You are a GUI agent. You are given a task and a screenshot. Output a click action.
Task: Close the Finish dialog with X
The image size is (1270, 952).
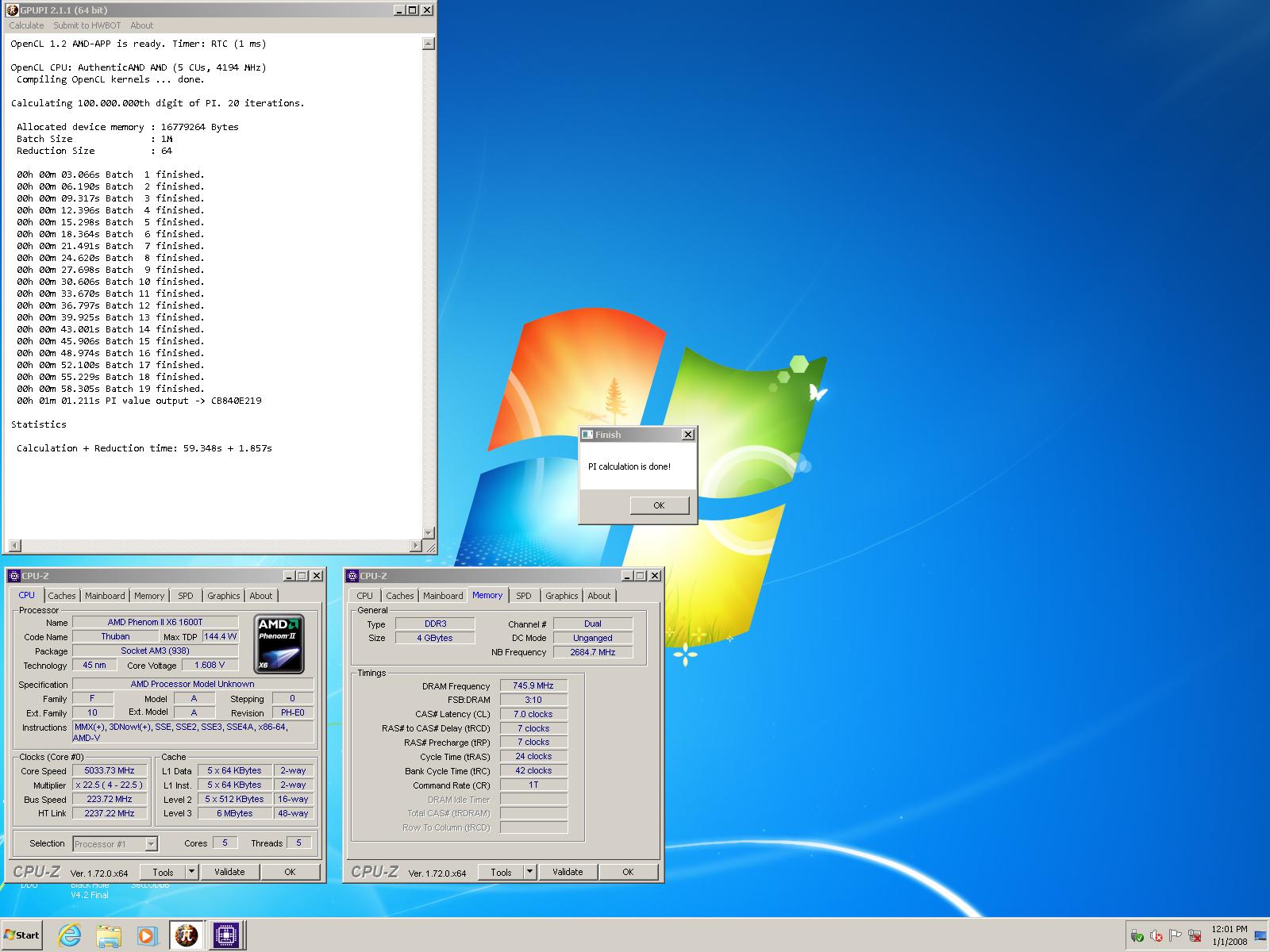(688, 434)
